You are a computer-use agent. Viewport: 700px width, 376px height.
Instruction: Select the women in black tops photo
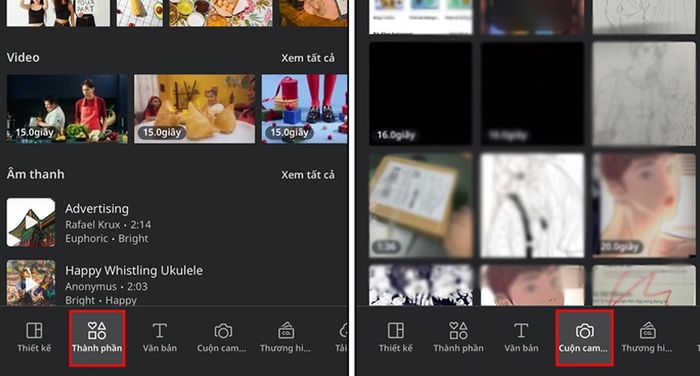[58, 13]
